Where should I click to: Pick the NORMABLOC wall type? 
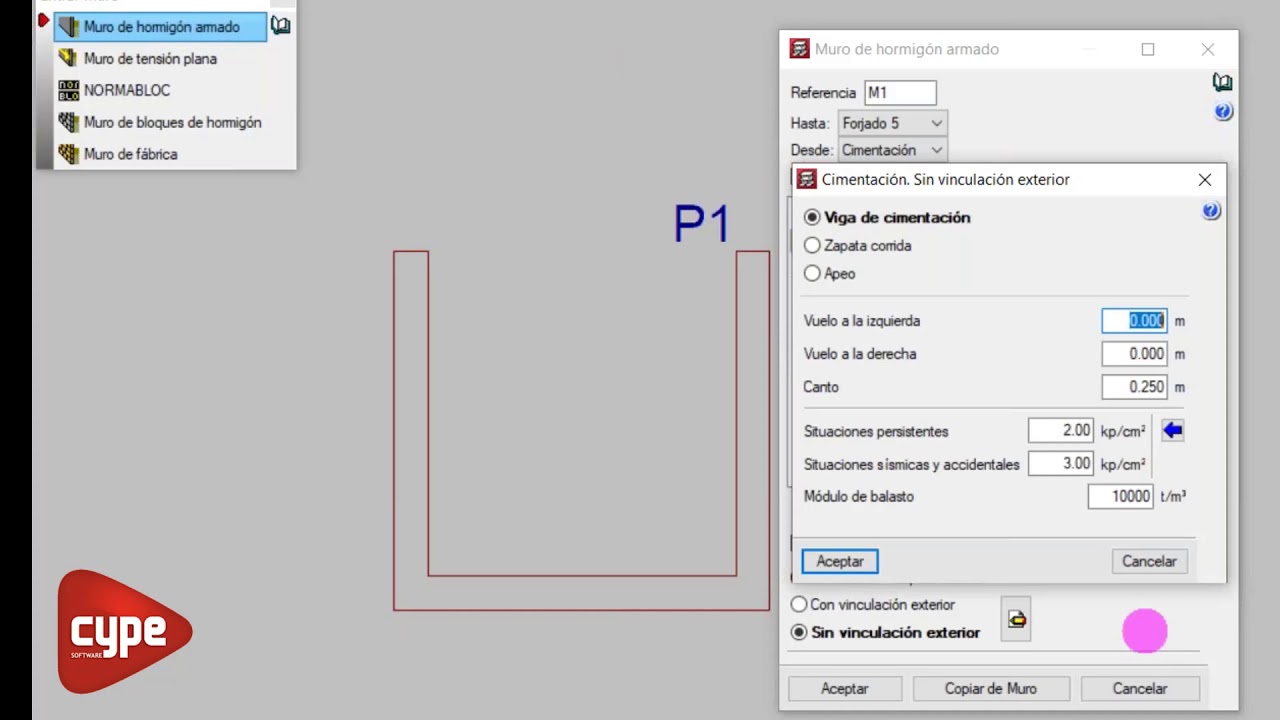click(x=127, y=90)
